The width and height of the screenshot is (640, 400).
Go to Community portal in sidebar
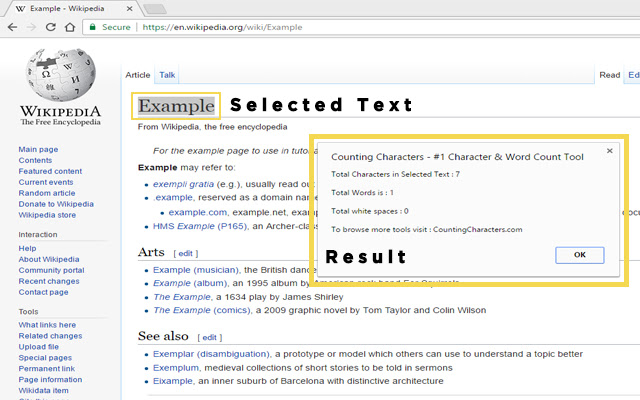[51, 270]
